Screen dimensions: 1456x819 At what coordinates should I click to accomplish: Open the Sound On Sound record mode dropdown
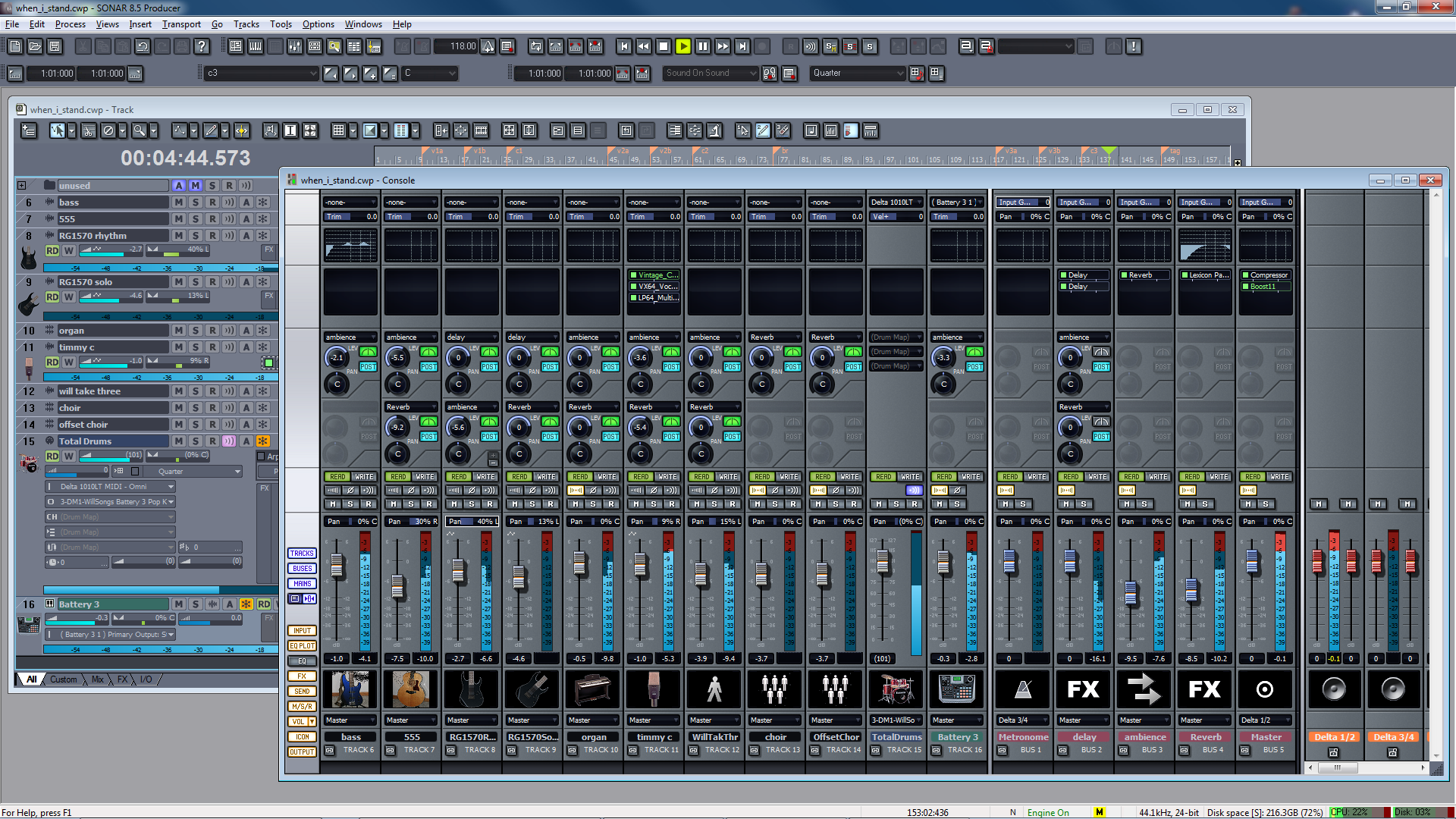pyautogui.click(x=711, y=74)
